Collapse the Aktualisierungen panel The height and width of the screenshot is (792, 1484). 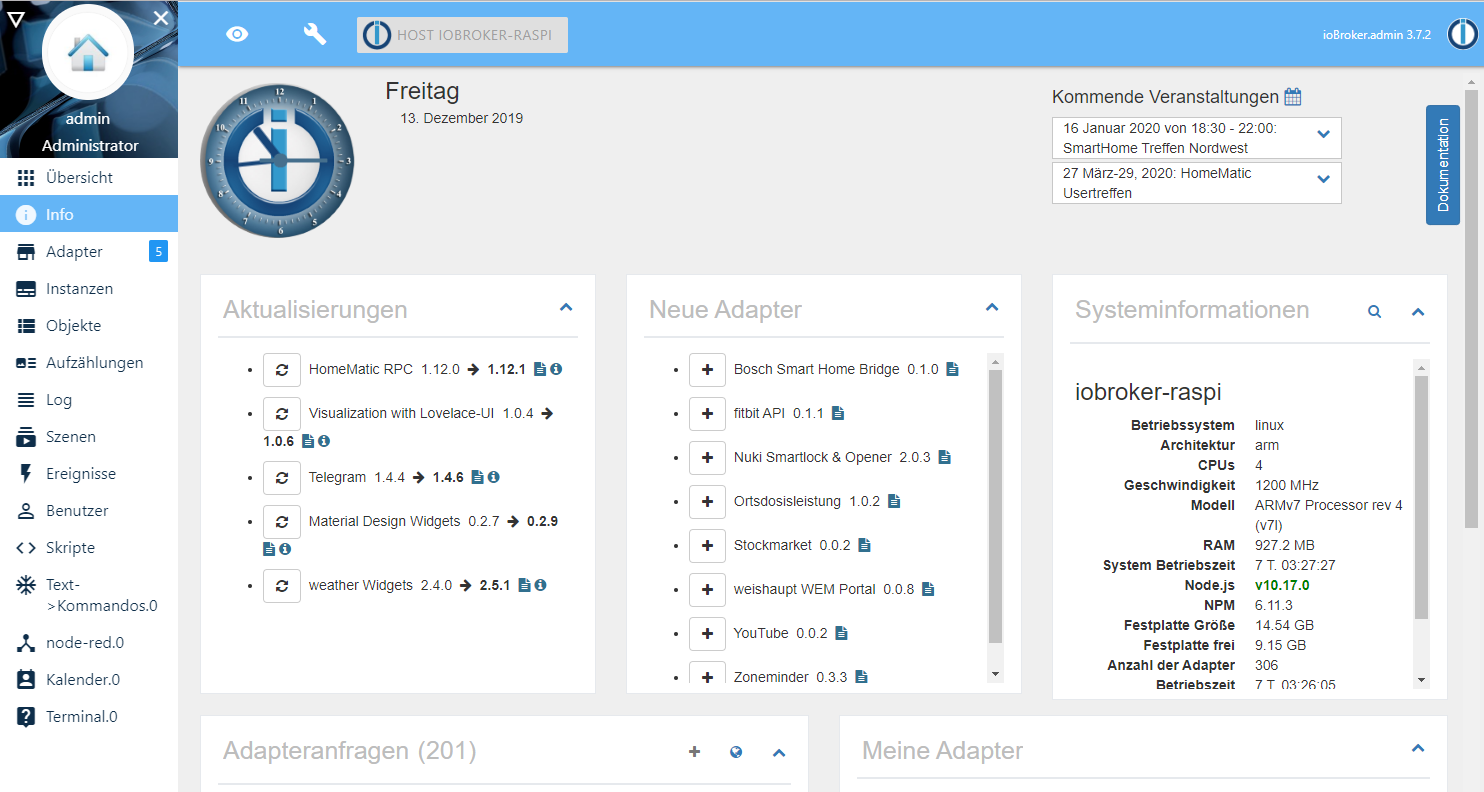point(566,308)
